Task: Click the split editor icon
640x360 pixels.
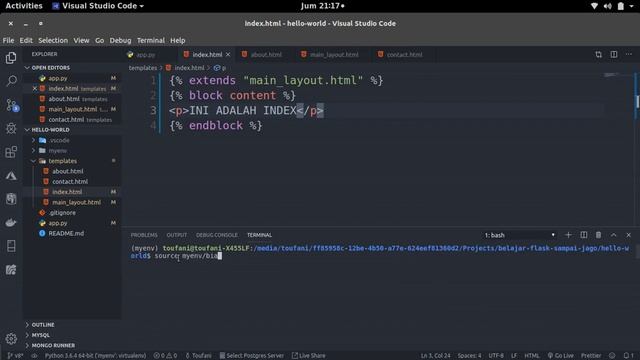Action: [613, 54]
